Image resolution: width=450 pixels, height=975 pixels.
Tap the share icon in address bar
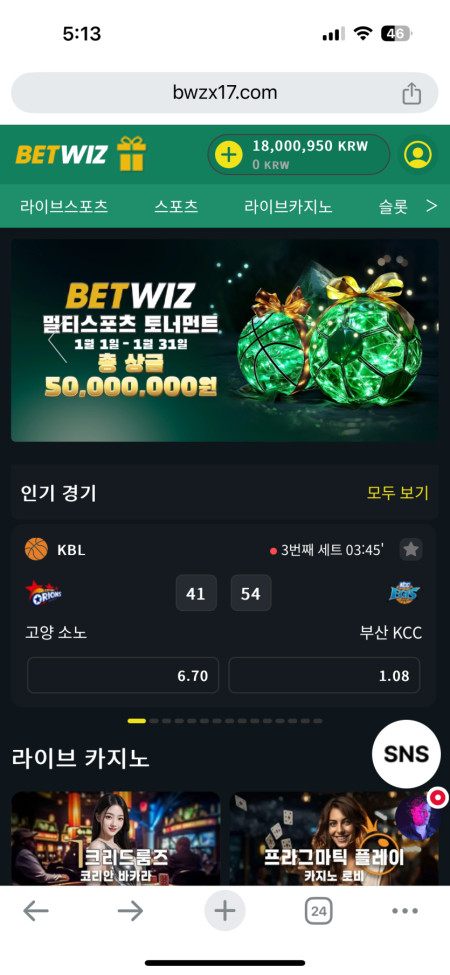[411, 94]
